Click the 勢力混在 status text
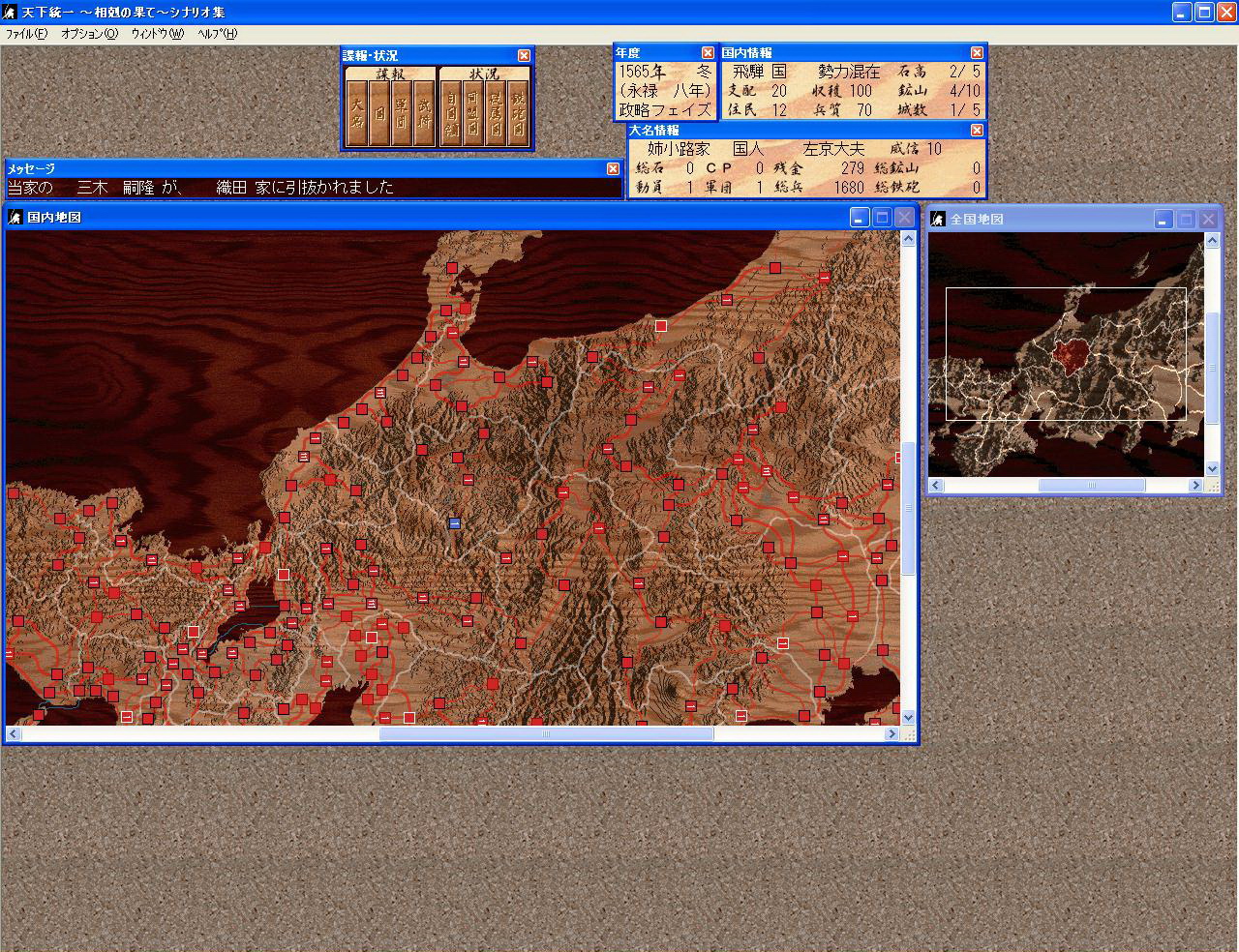The image size is (1239, 952). click(849, 72)
